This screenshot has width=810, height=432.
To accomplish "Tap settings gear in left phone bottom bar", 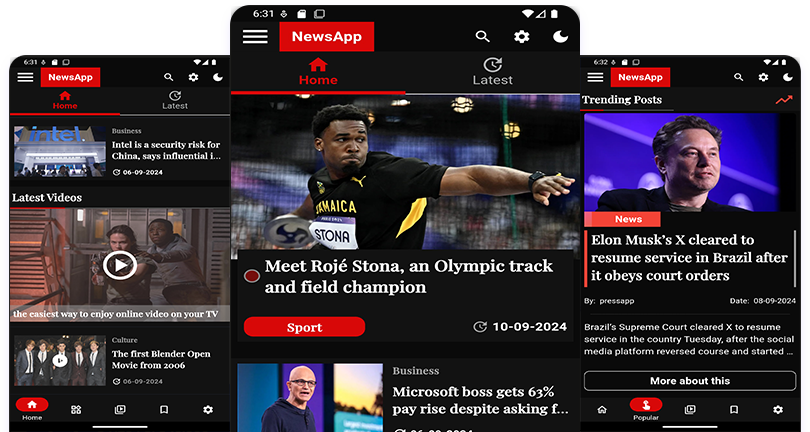I will [208, 410].
